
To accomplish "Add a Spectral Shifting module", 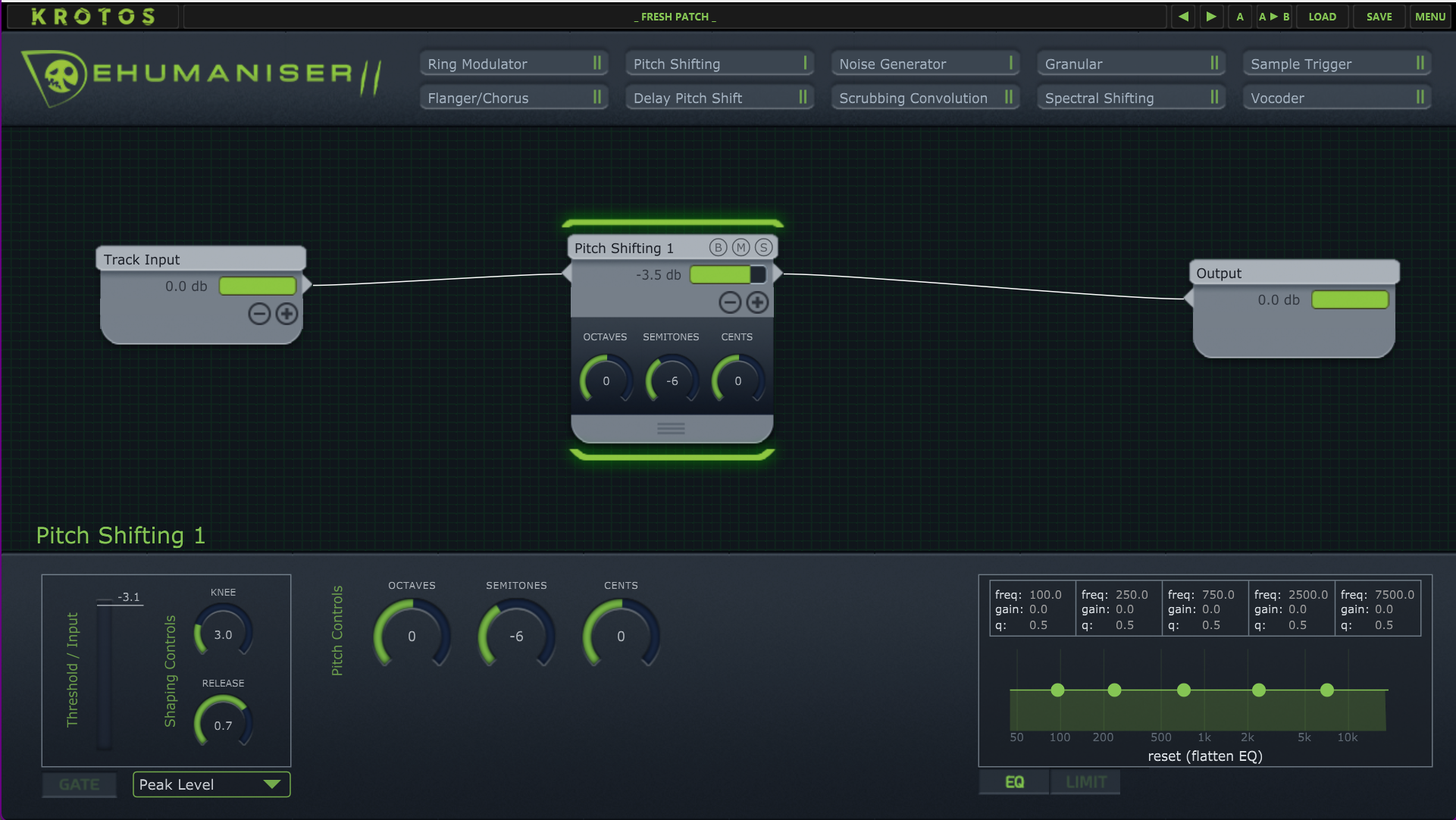I will pyautogui.click(x=1131, y=98).
